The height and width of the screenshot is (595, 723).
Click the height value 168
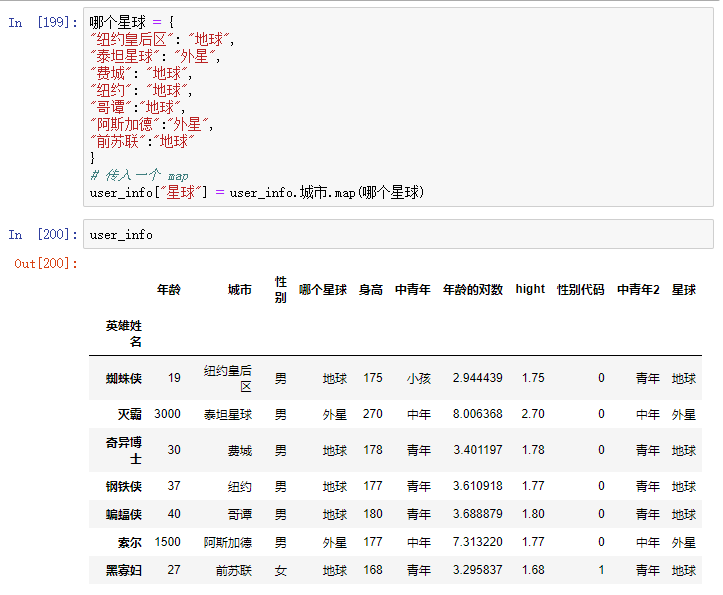coord(373,570)
